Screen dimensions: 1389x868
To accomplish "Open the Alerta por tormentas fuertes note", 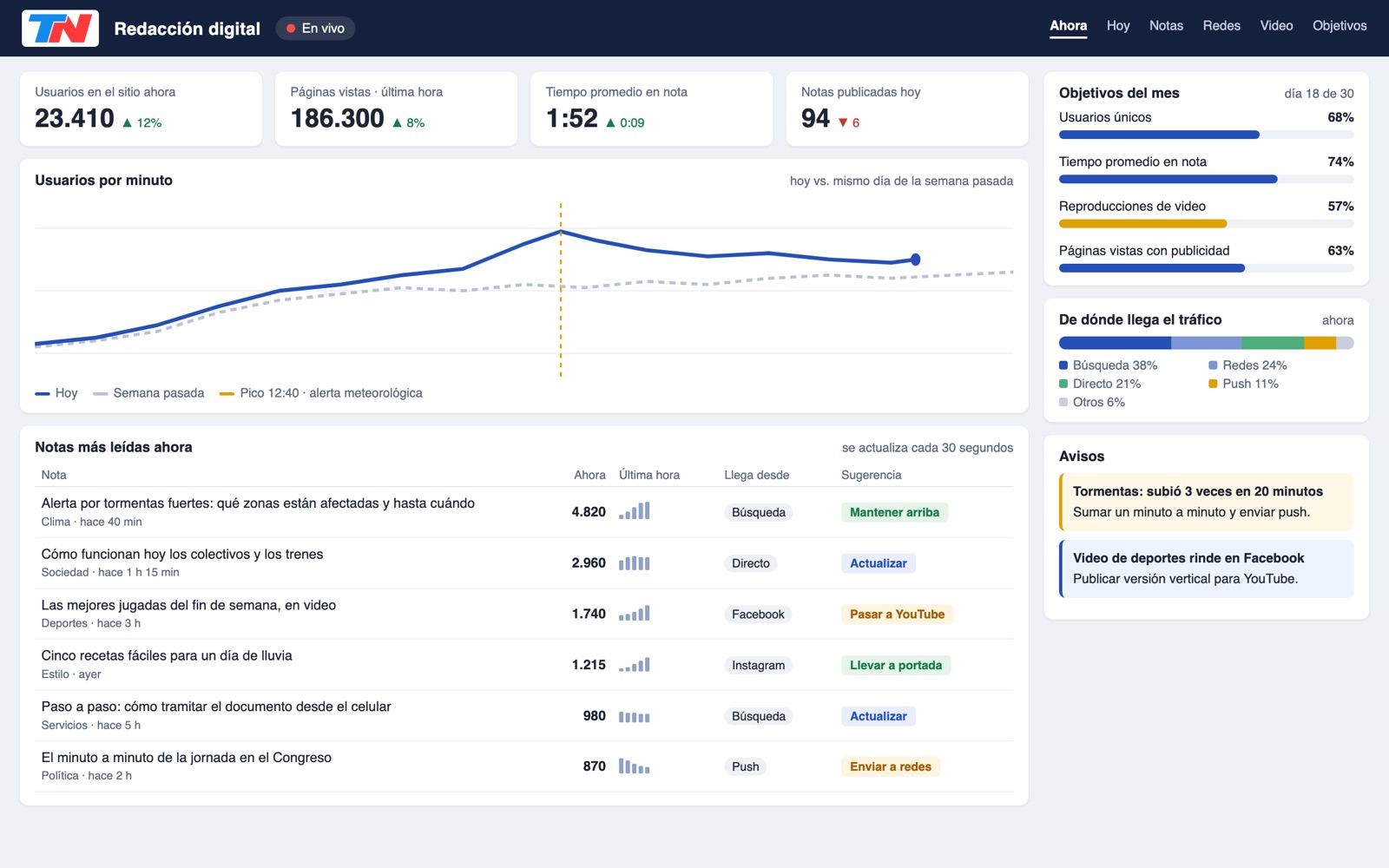I will pos(258,503).
